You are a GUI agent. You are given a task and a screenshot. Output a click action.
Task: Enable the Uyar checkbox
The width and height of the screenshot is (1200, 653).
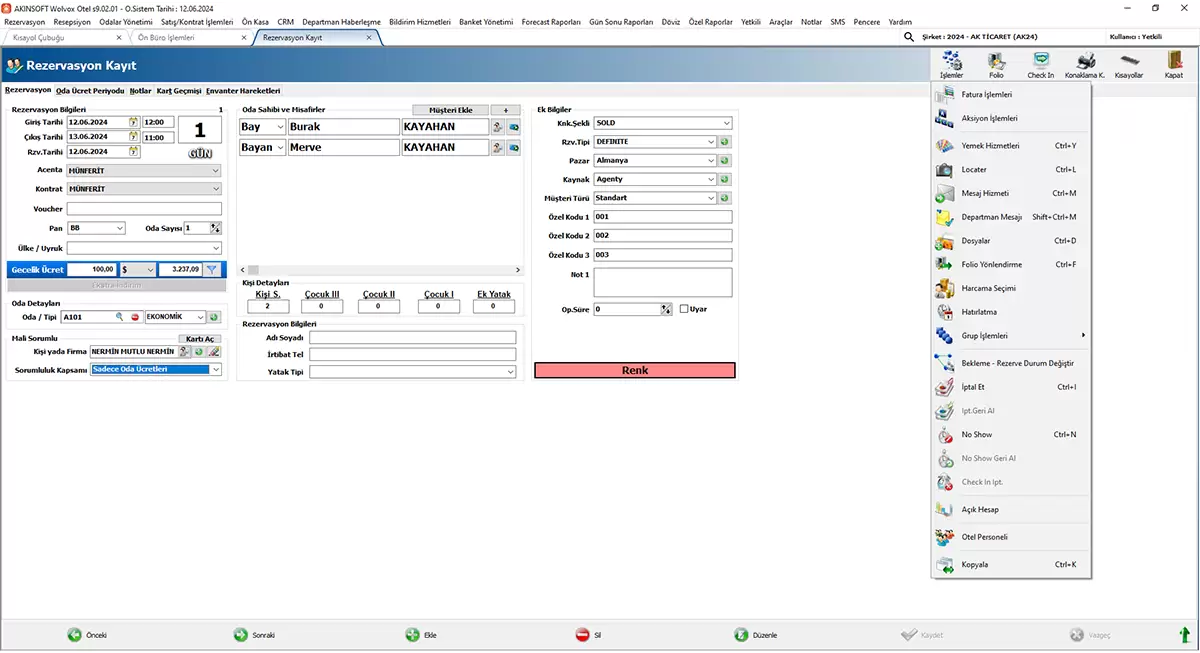click(684, 309)
